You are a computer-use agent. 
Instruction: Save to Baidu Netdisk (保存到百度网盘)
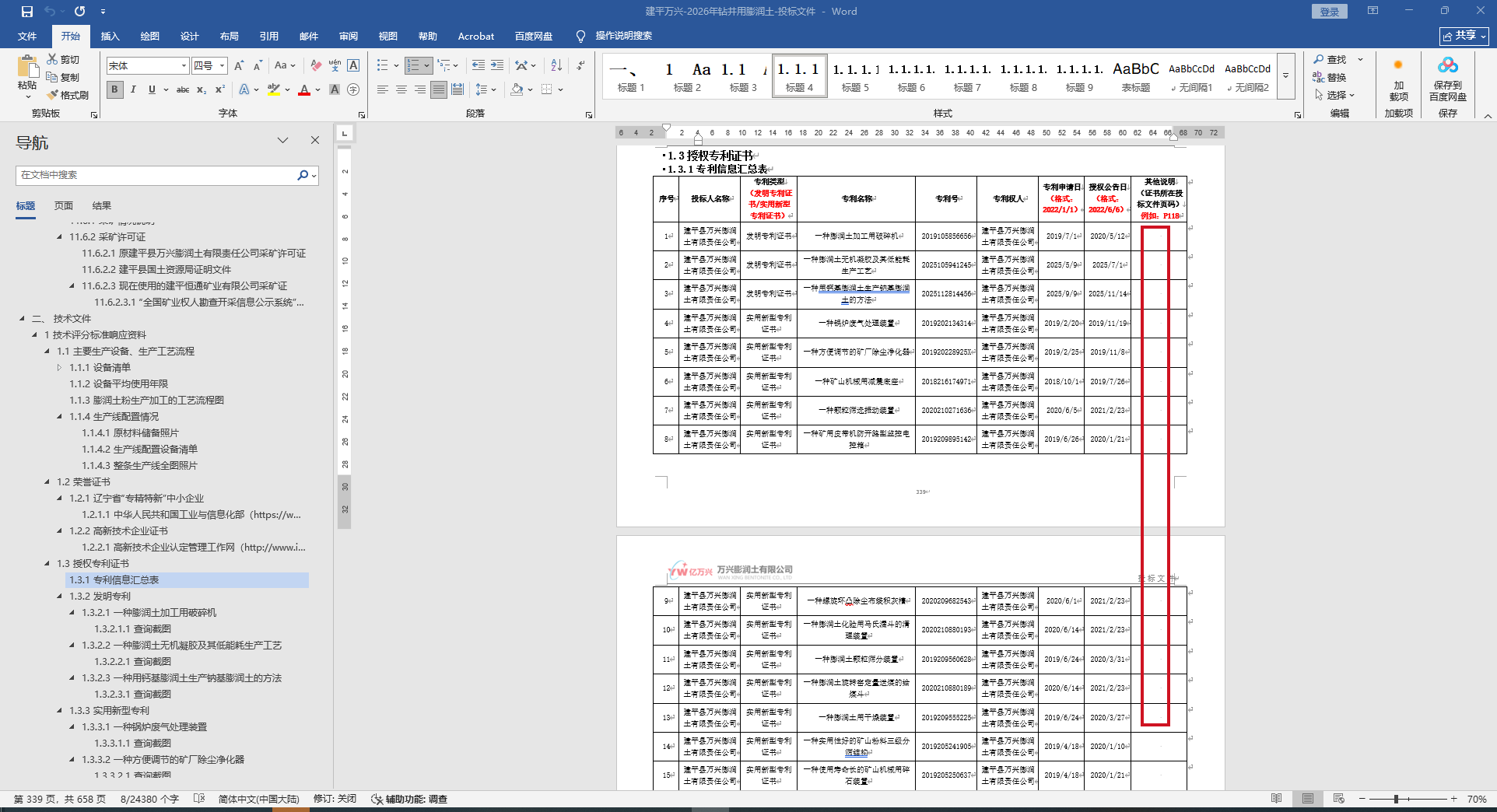pyautogui.click(x=1448, y=79)
